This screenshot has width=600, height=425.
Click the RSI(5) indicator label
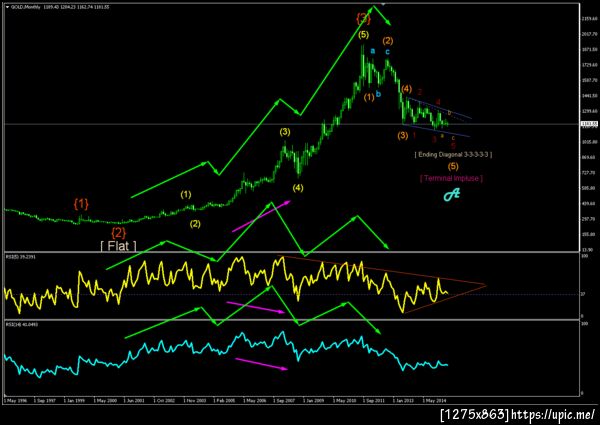coord(21,257)
